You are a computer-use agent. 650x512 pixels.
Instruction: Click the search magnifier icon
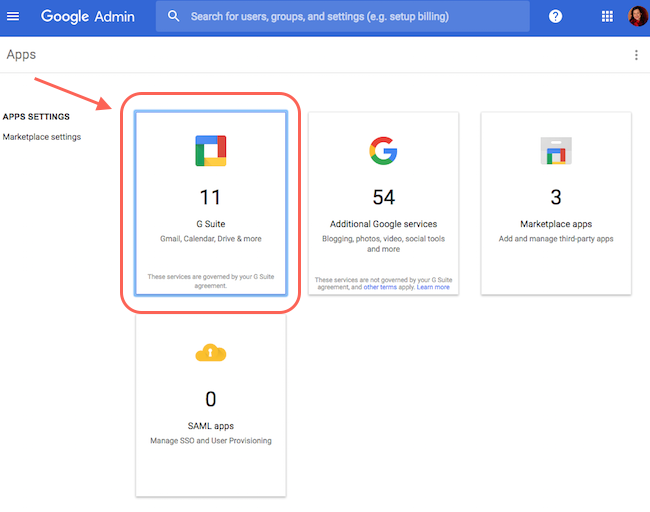173,16
